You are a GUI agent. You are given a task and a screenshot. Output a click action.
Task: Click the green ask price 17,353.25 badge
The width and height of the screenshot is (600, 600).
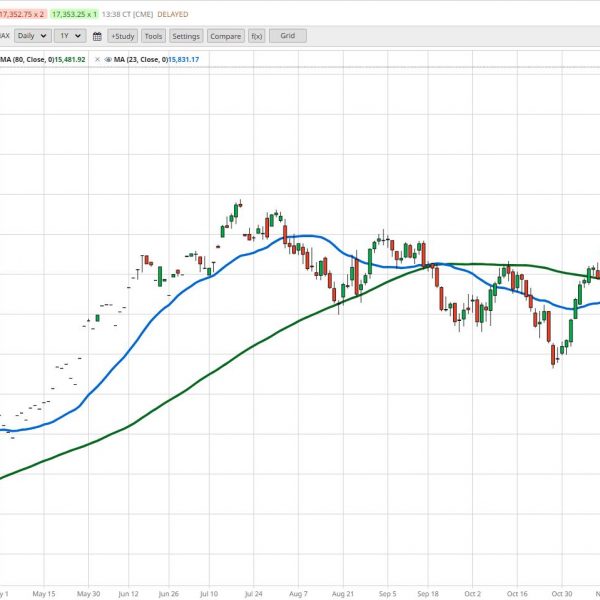[x=74, y=14]
